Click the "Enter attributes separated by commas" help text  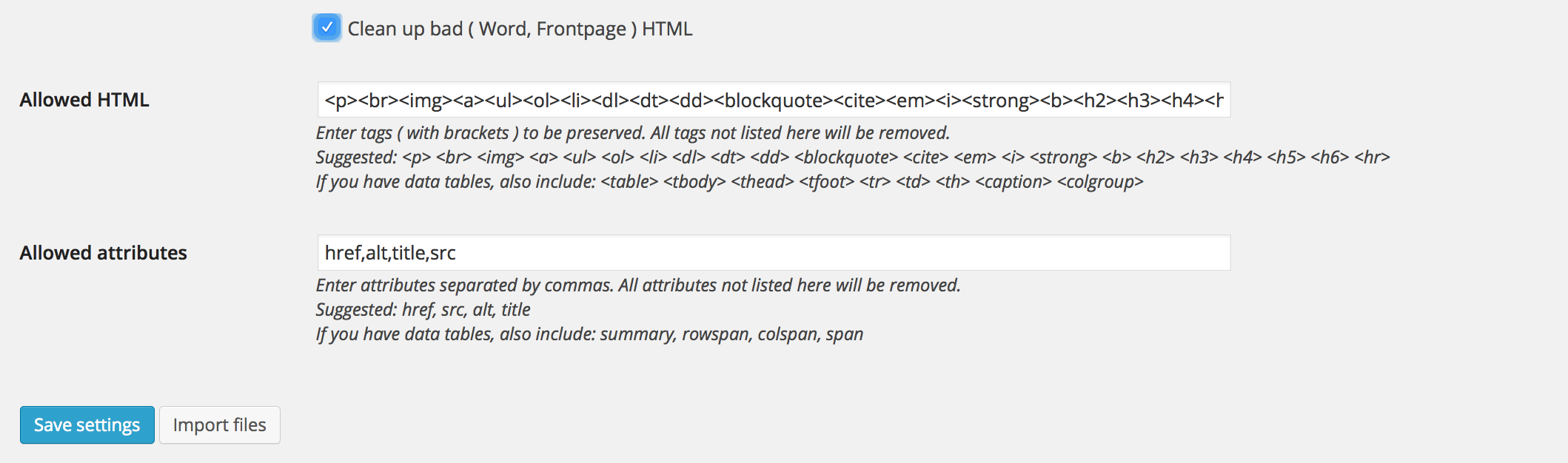click(x=638, y=285)
